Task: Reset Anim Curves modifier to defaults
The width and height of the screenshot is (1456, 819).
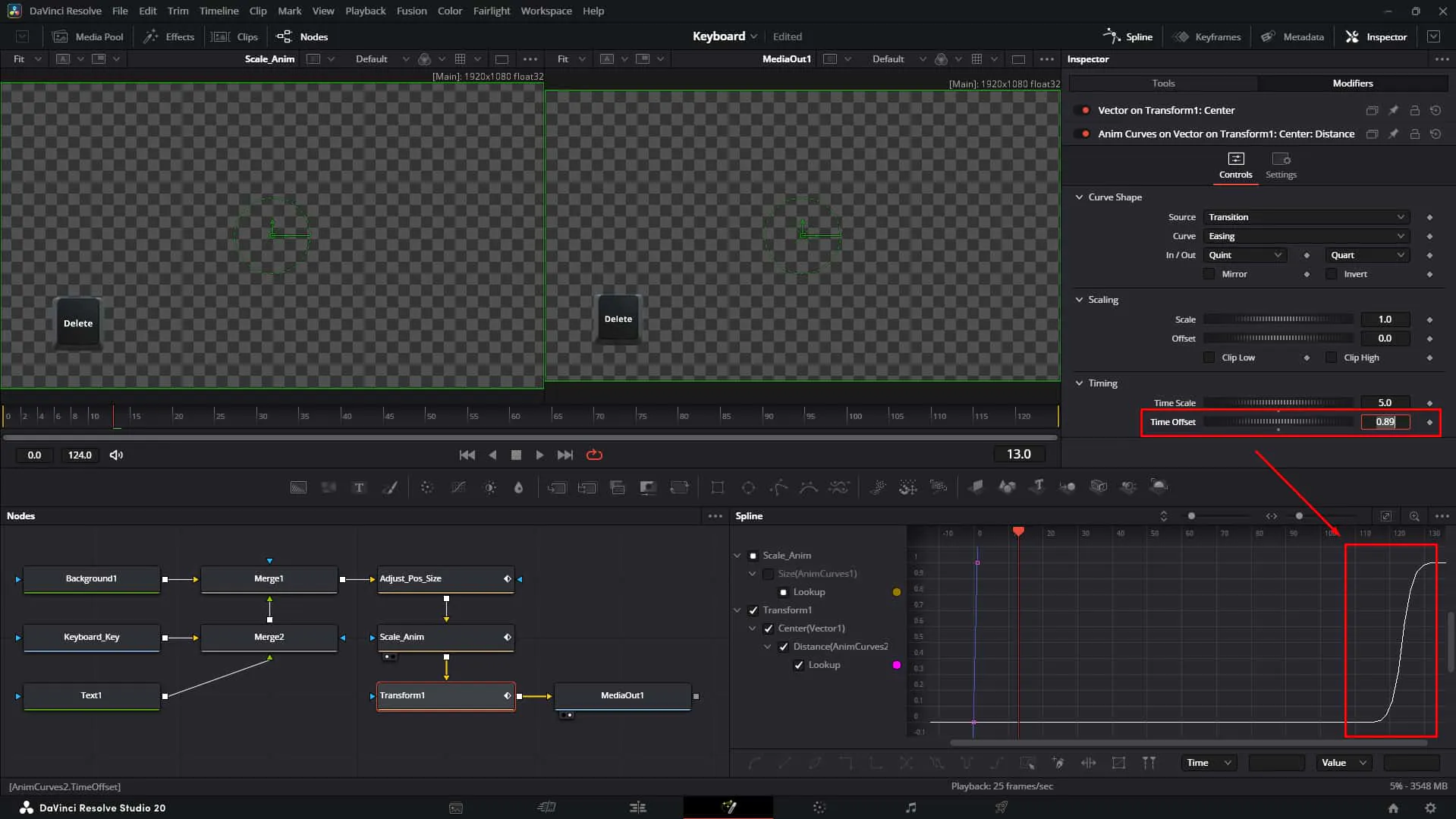Action: coord(1436,134)
